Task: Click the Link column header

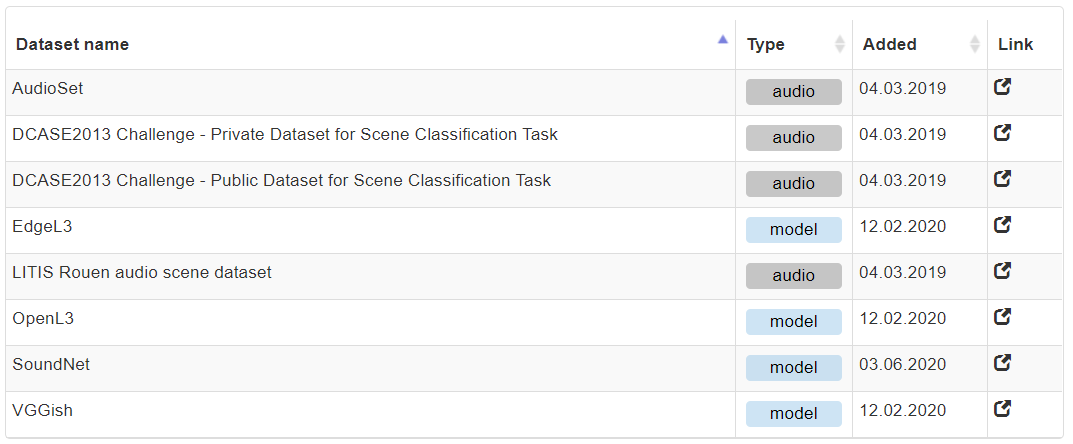Action: click(x=1015, y=44)
